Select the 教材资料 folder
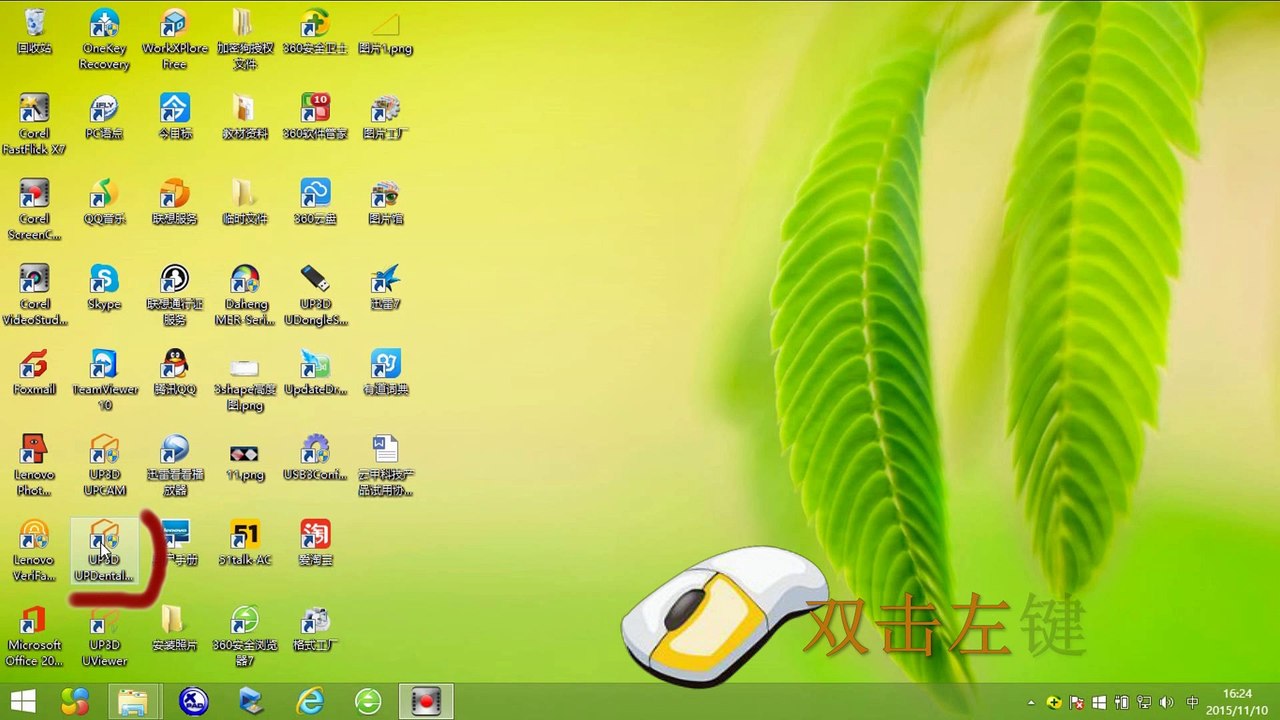Screen dimensions: 1280x720 coord(245,117)
